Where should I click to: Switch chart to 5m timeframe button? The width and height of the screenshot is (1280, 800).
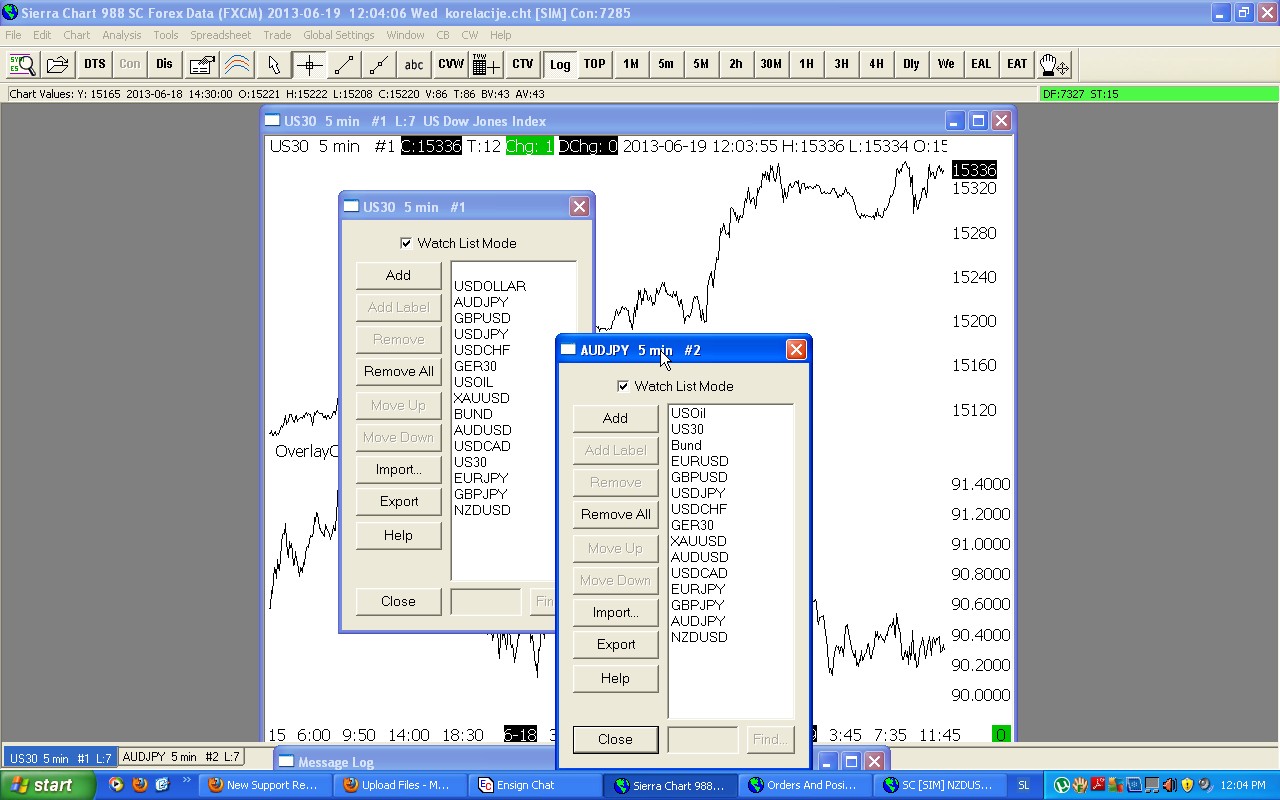666,65
